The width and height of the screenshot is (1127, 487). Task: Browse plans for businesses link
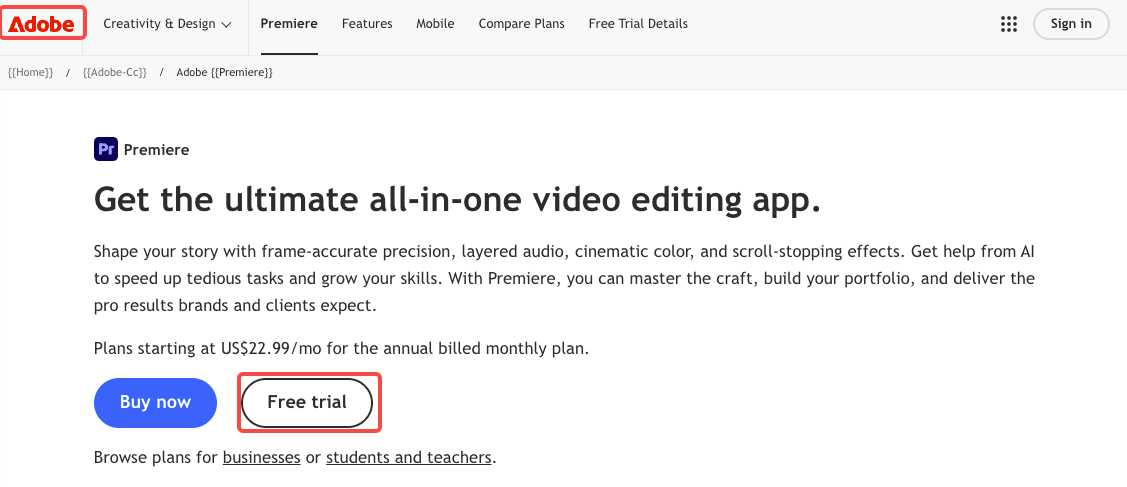point(262,458)
